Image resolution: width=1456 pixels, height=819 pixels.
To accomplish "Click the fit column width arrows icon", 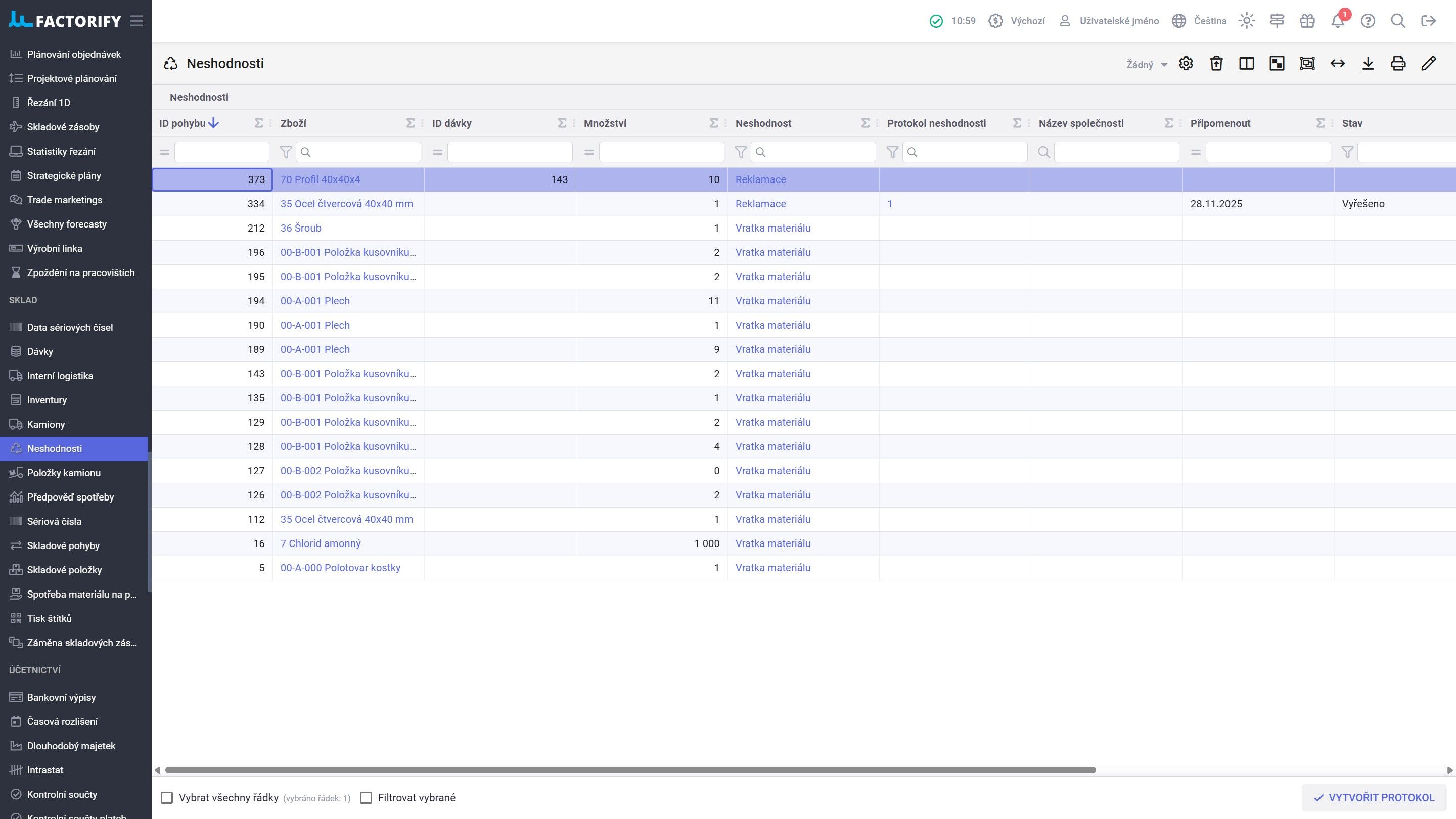I will [x=1337, y=63].
